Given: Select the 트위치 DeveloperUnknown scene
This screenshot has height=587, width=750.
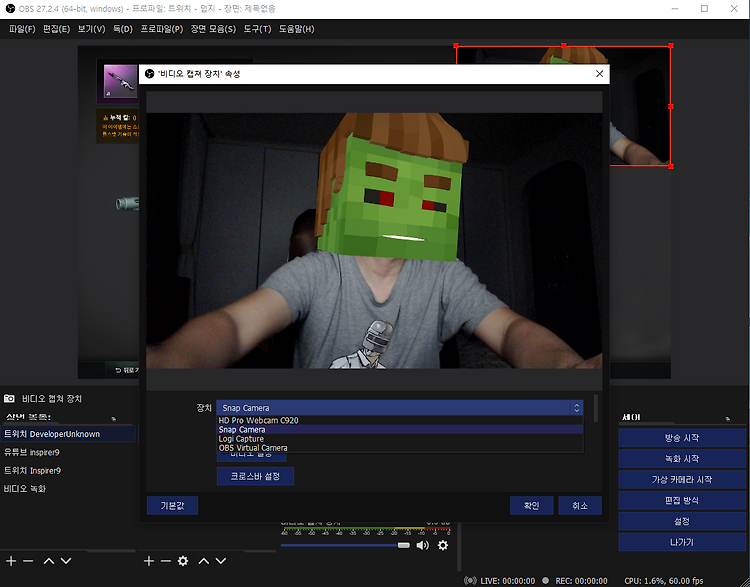Looking at the screenshot, I should click(67, 434).
